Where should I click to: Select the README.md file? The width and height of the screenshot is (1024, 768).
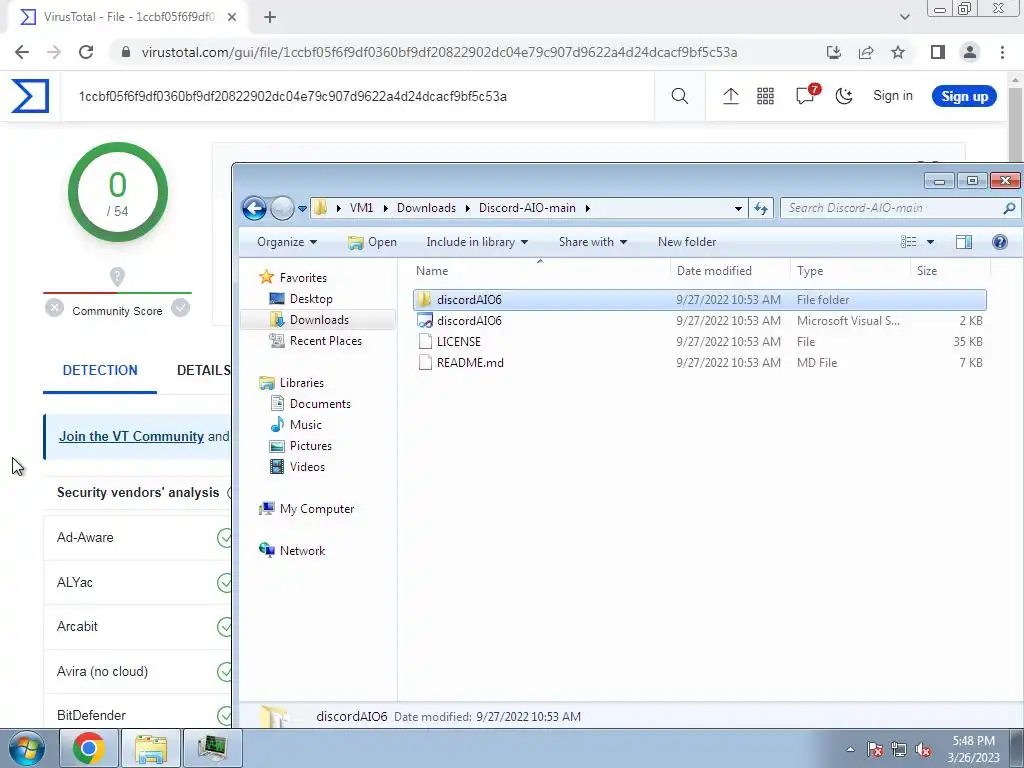click(x=699, y=362)
